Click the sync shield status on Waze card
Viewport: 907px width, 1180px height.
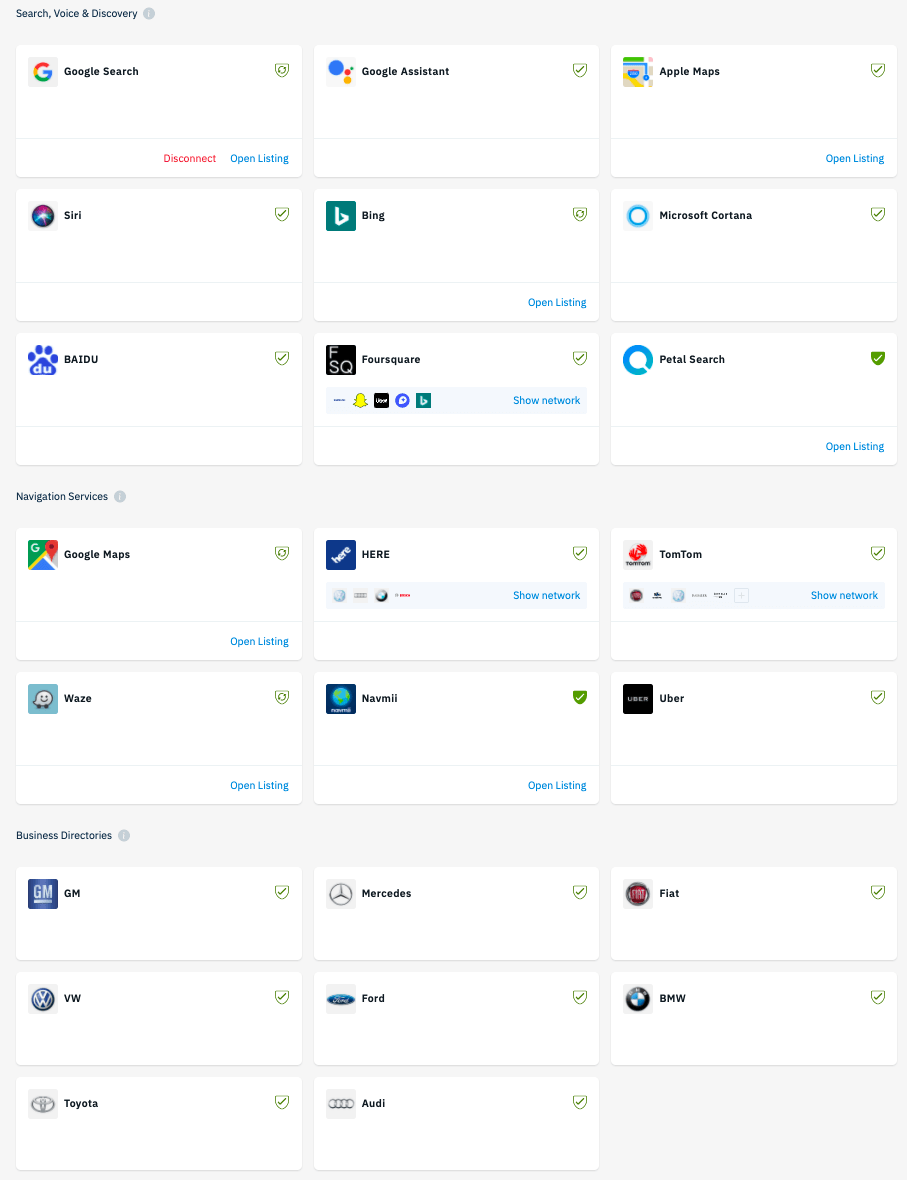click(282, 697)
